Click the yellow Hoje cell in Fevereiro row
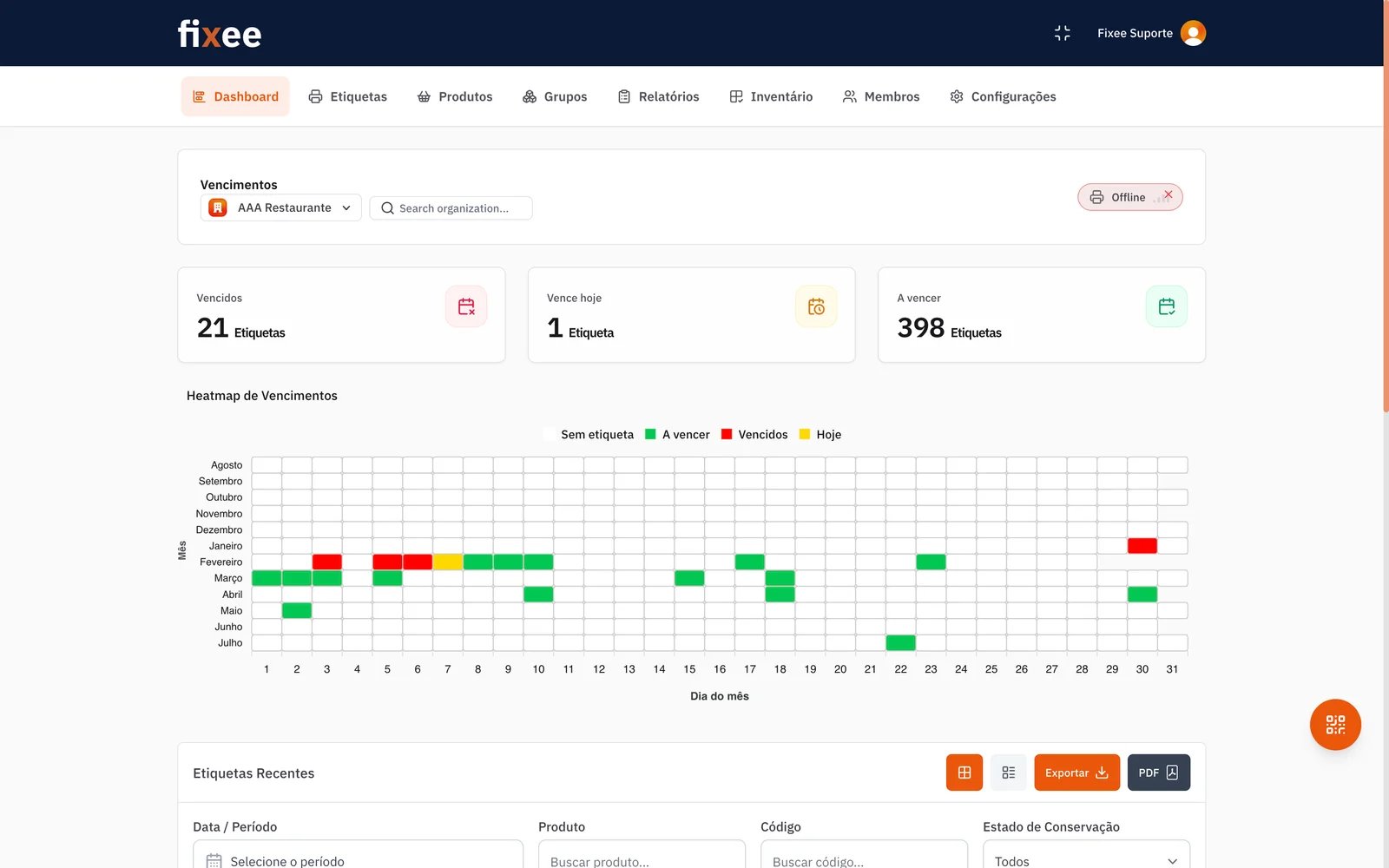 [x=448, y=562]
